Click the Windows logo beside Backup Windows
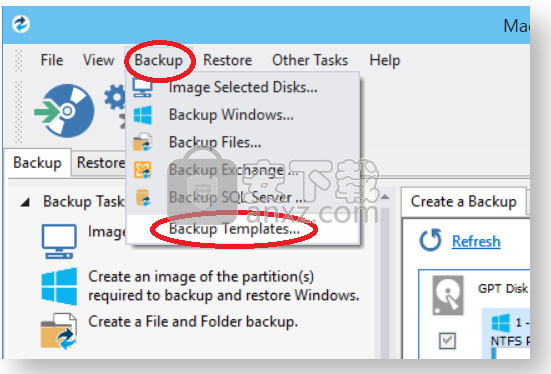Viewport: 551px width, 374px height. 143,115
